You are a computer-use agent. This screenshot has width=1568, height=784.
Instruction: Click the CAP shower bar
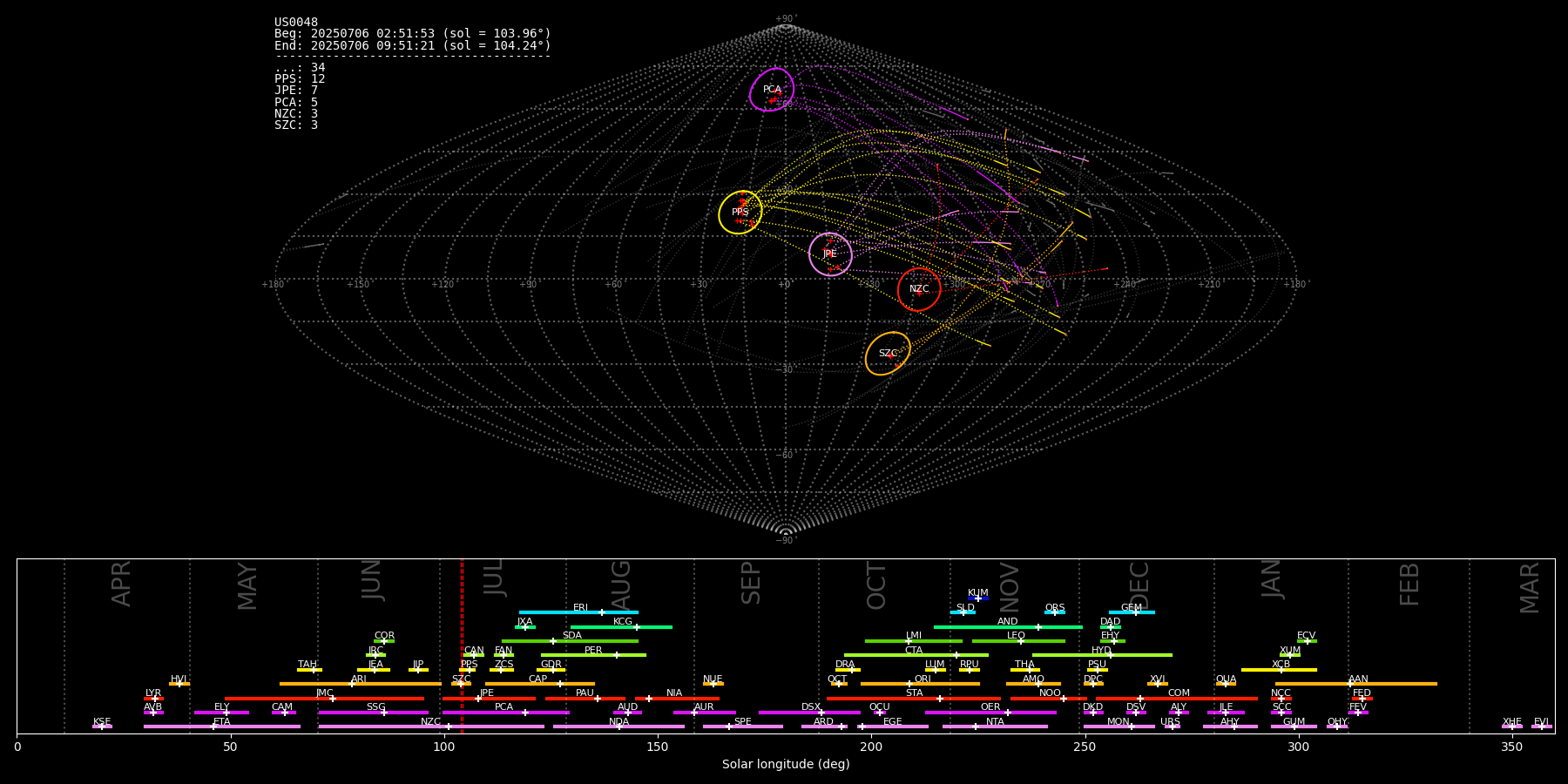tap(540, 684)
